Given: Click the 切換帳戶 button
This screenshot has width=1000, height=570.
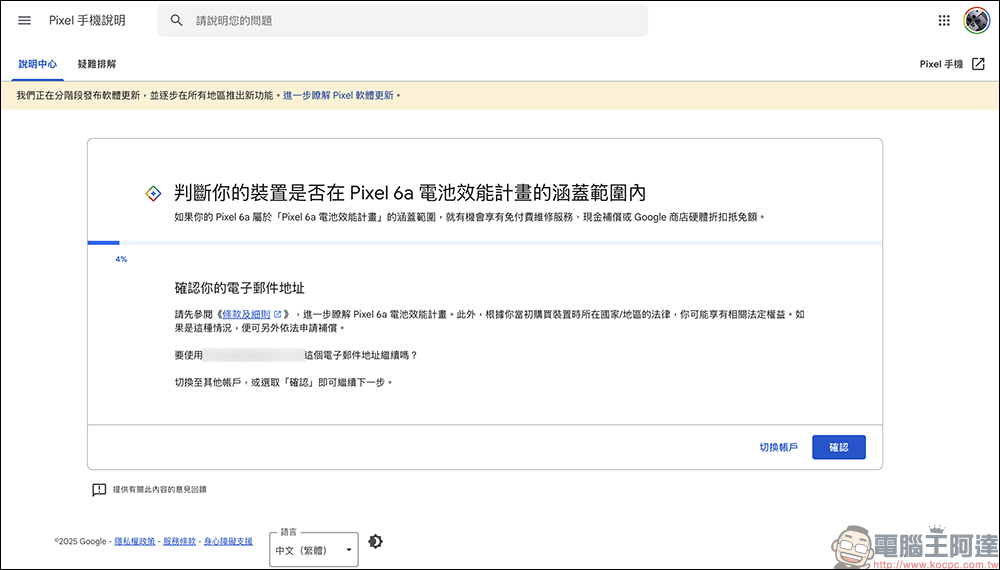Looking at the screenshot, I should 779,448.
